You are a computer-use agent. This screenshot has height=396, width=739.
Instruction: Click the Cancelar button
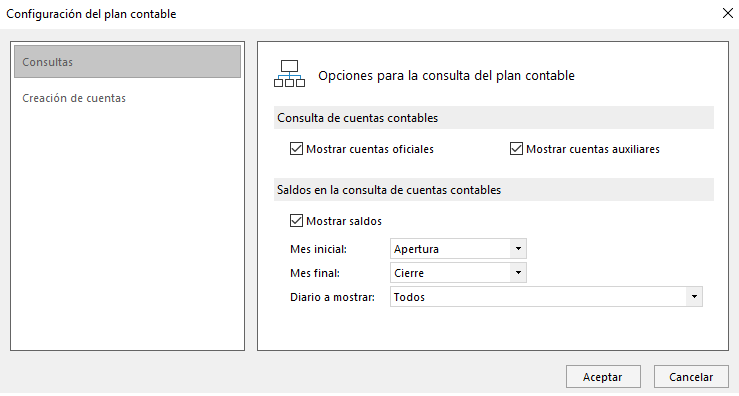(691, 377)
